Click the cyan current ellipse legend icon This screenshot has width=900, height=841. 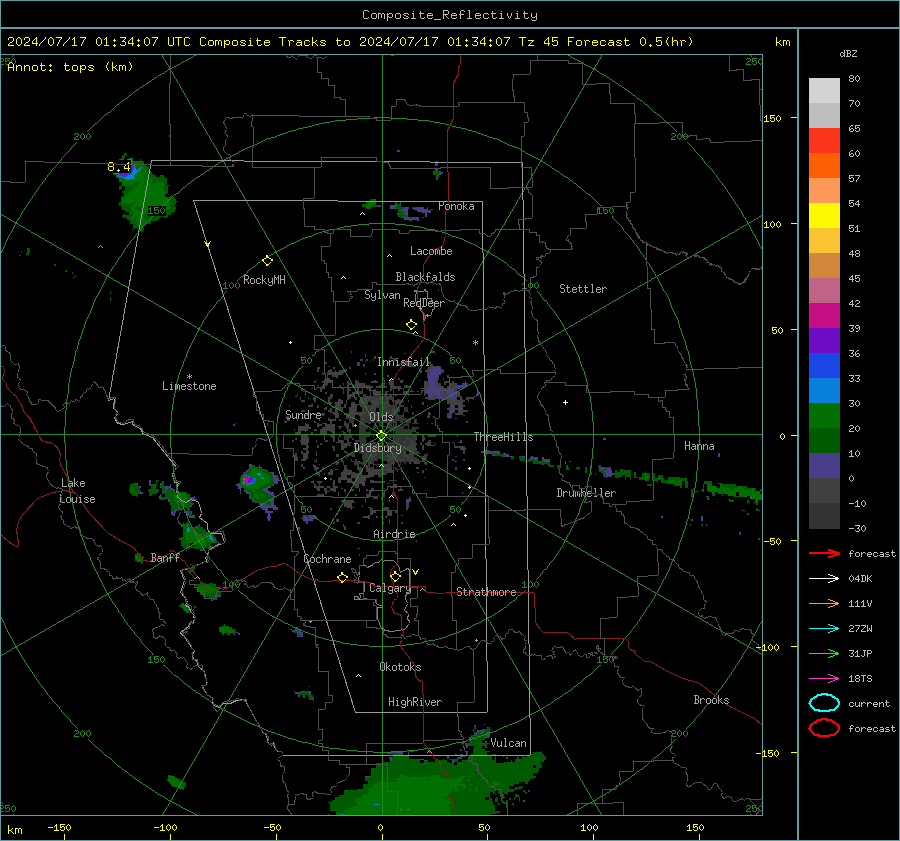(x=824, y=703)
